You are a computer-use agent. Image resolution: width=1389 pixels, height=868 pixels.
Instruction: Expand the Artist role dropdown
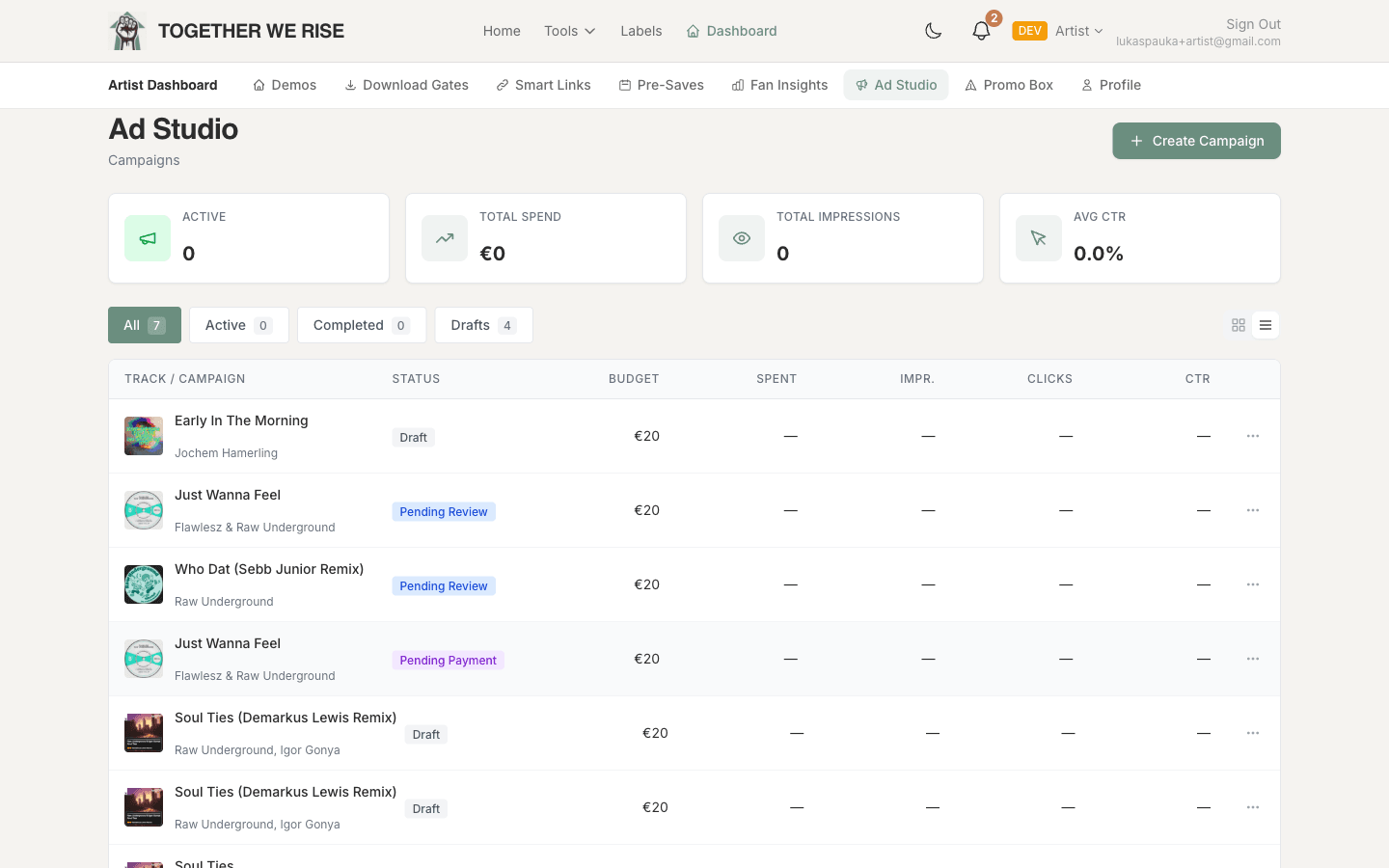tap(1078, 31)
